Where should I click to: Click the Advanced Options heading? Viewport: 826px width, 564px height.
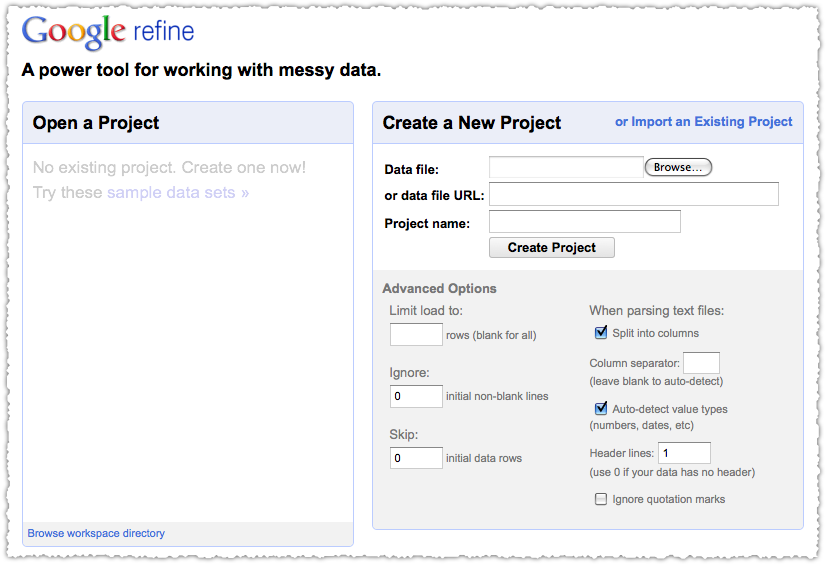pos(439,289)
